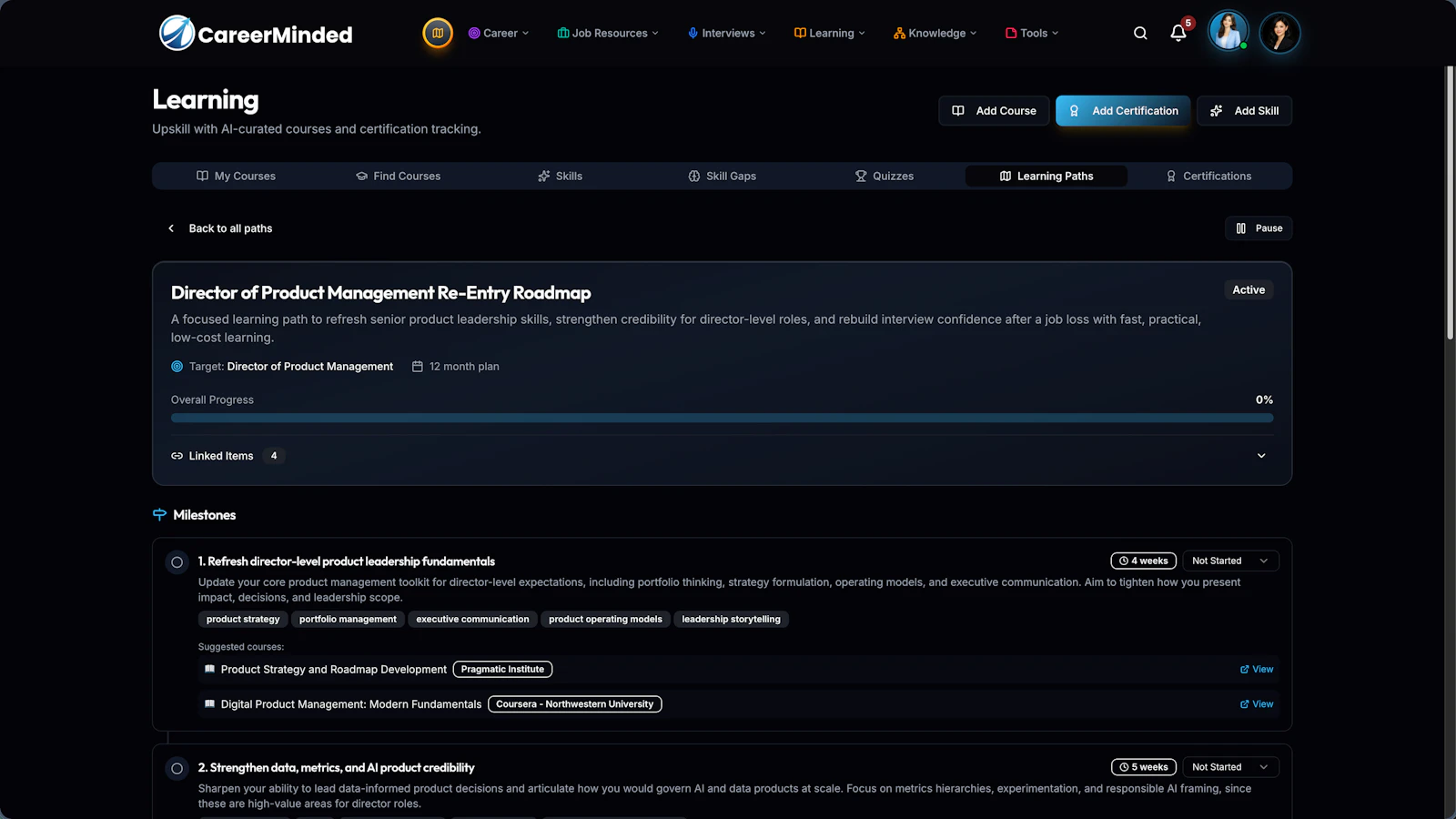1456x819 pixels.
Task: Click the first profile avatar
Action: (1228, 32)
